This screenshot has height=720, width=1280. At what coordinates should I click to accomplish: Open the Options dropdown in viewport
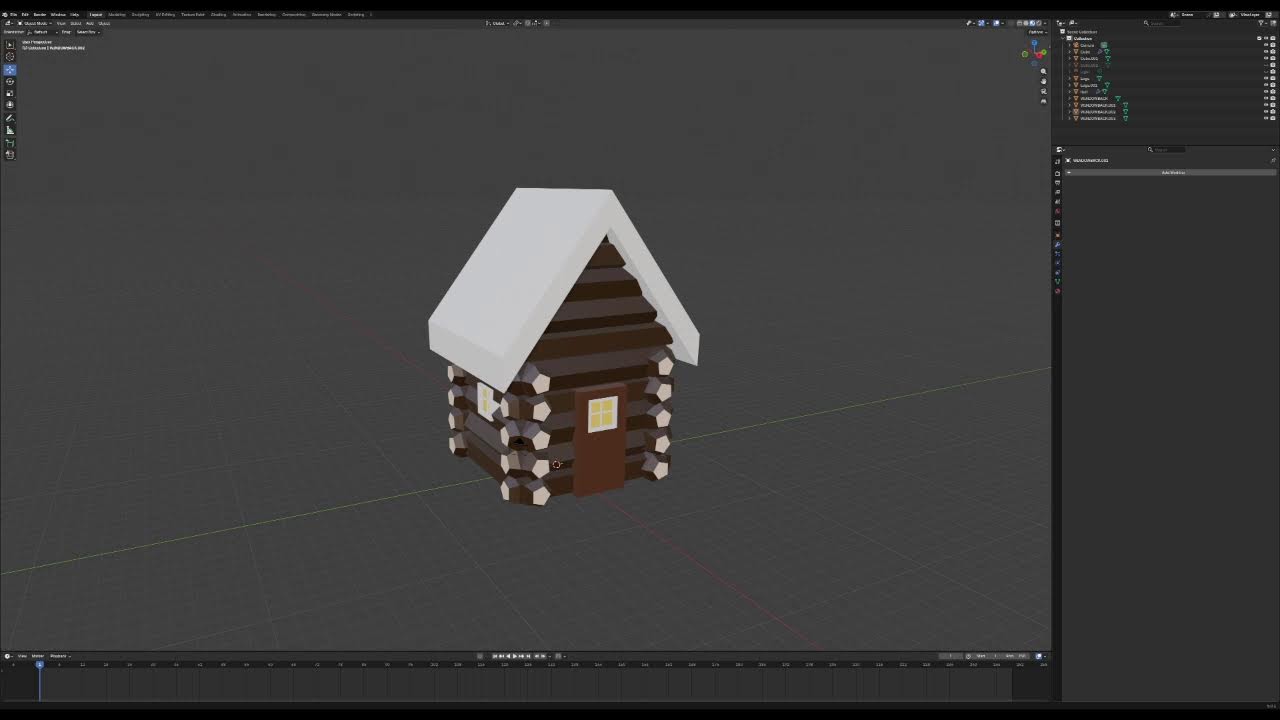click(1038, 32)
